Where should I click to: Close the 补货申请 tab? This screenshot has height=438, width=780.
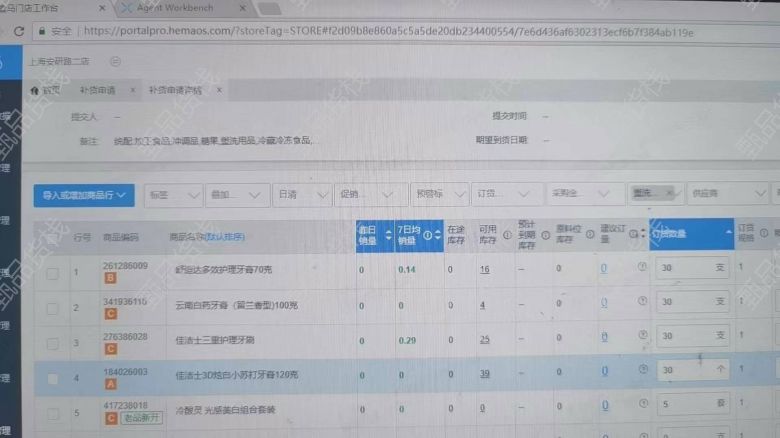point(129,90)
